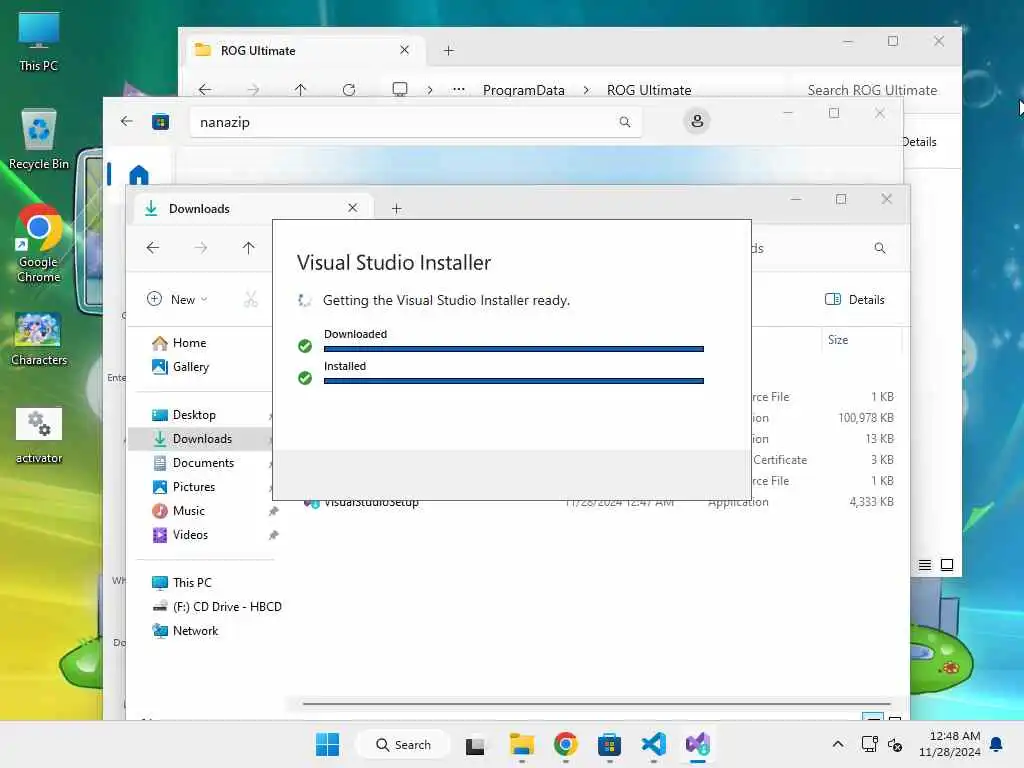Sort by Size column header
The height and width of the screenshot is (768, 1024).
click(x=861, y=340)
